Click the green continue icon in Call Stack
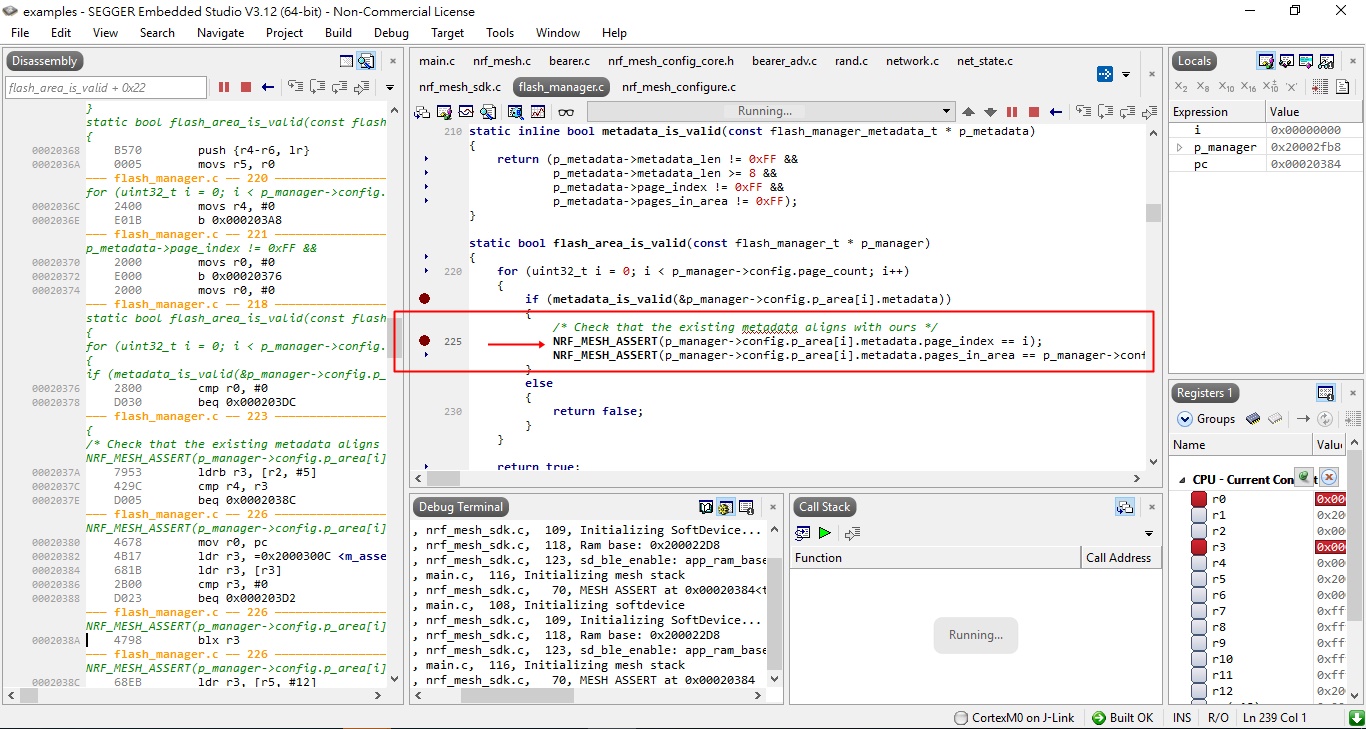This screenshot has height=729, width=1366. pyautogui.click(x=825, y=533)
